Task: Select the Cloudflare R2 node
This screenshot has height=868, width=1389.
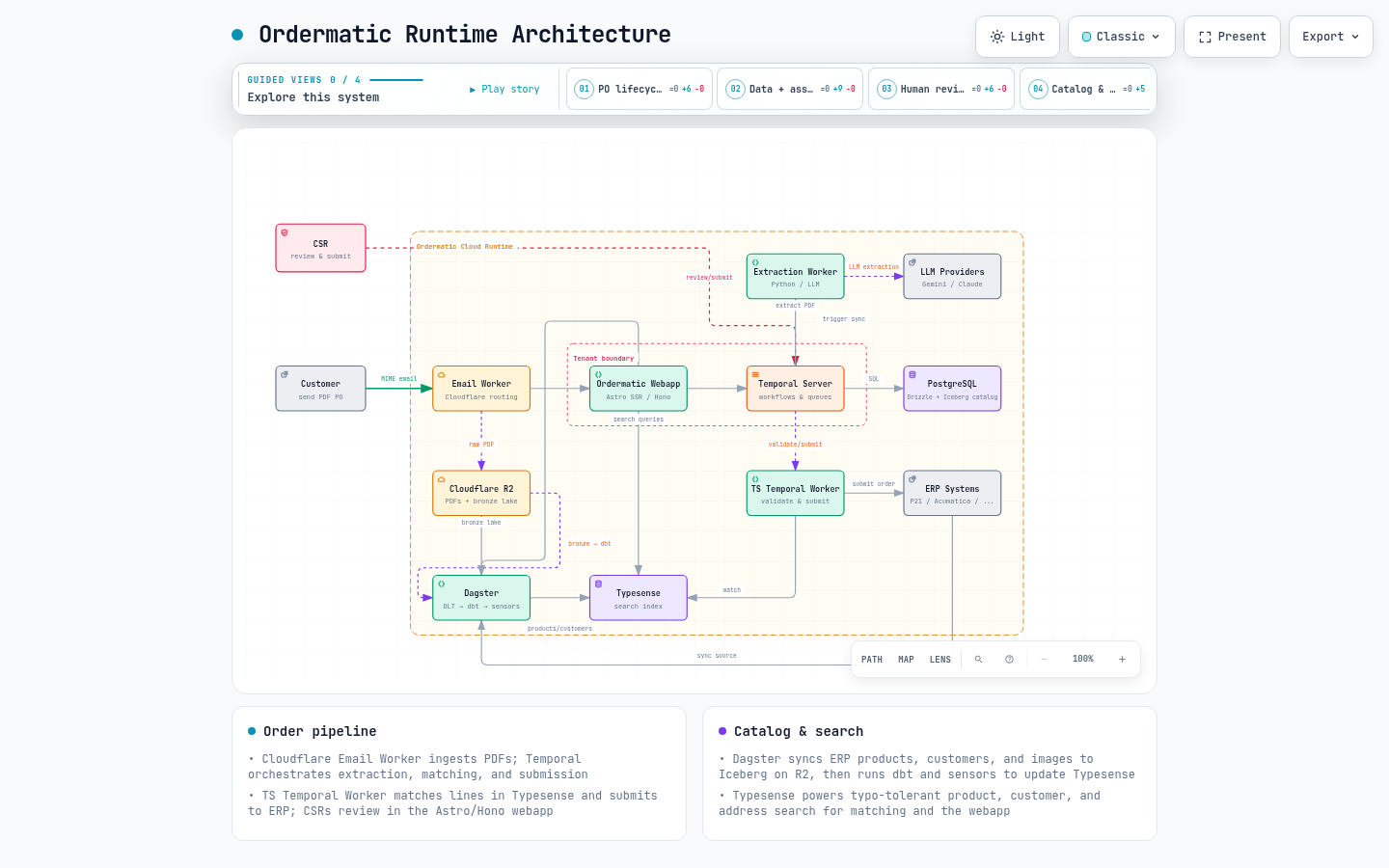Action: (x=481, y=494)
